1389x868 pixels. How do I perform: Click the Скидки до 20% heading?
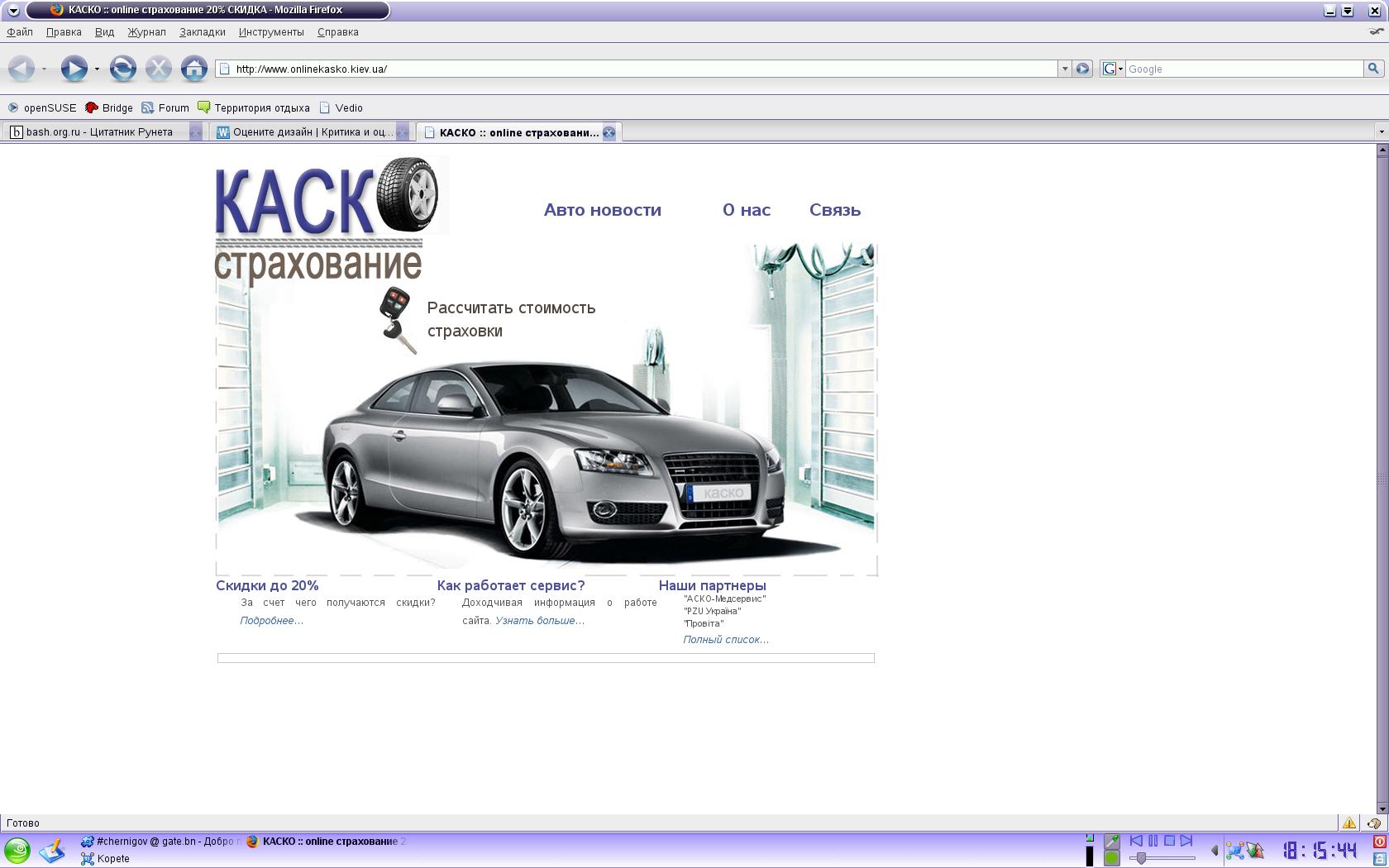(267, 585)
